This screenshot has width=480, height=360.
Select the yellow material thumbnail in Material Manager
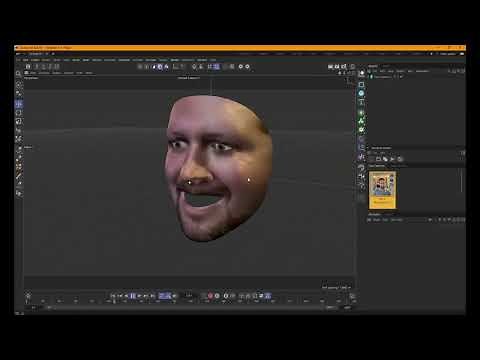[382, 190]
